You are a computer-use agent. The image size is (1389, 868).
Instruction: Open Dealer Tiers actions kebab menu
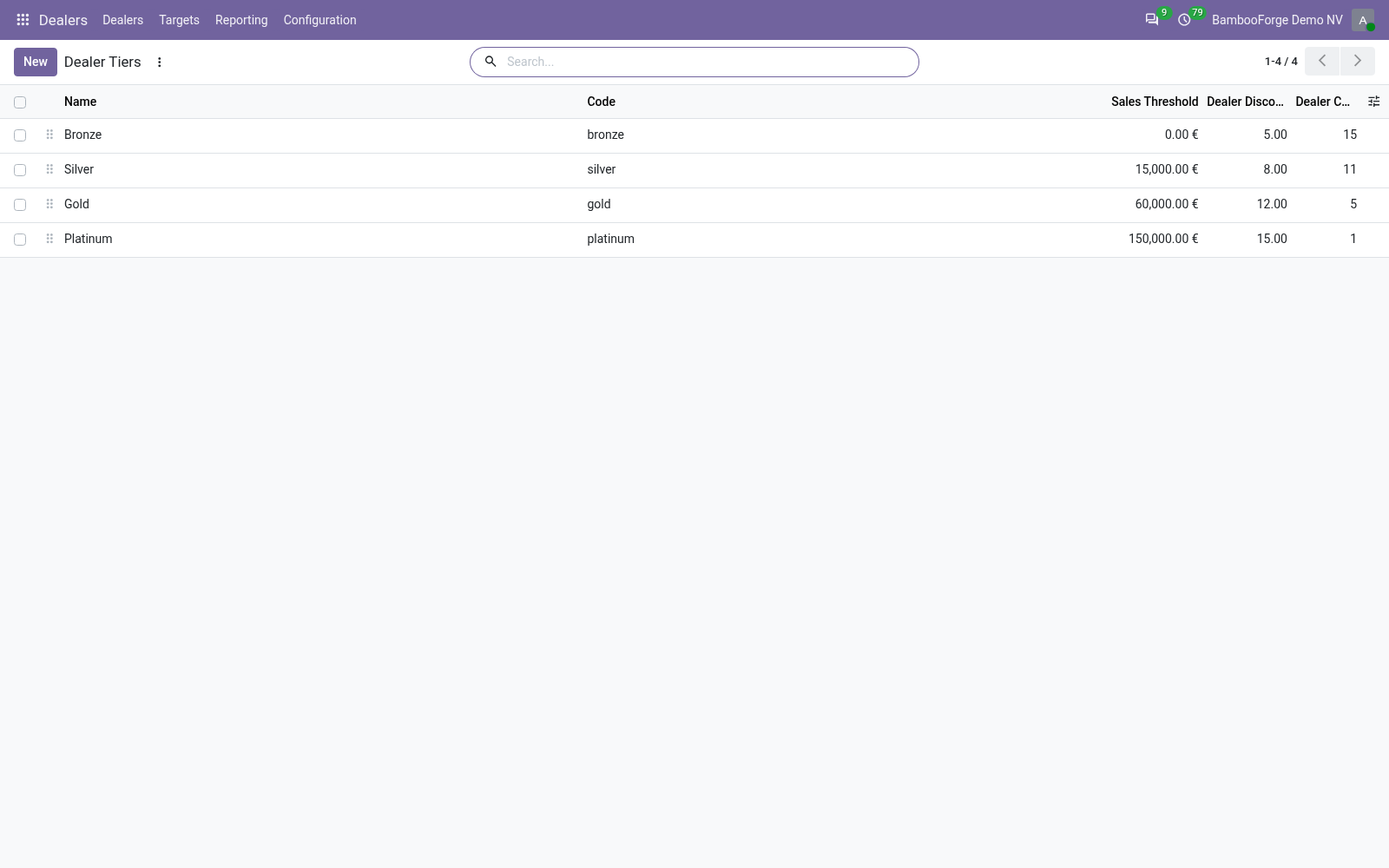point(159,62)
